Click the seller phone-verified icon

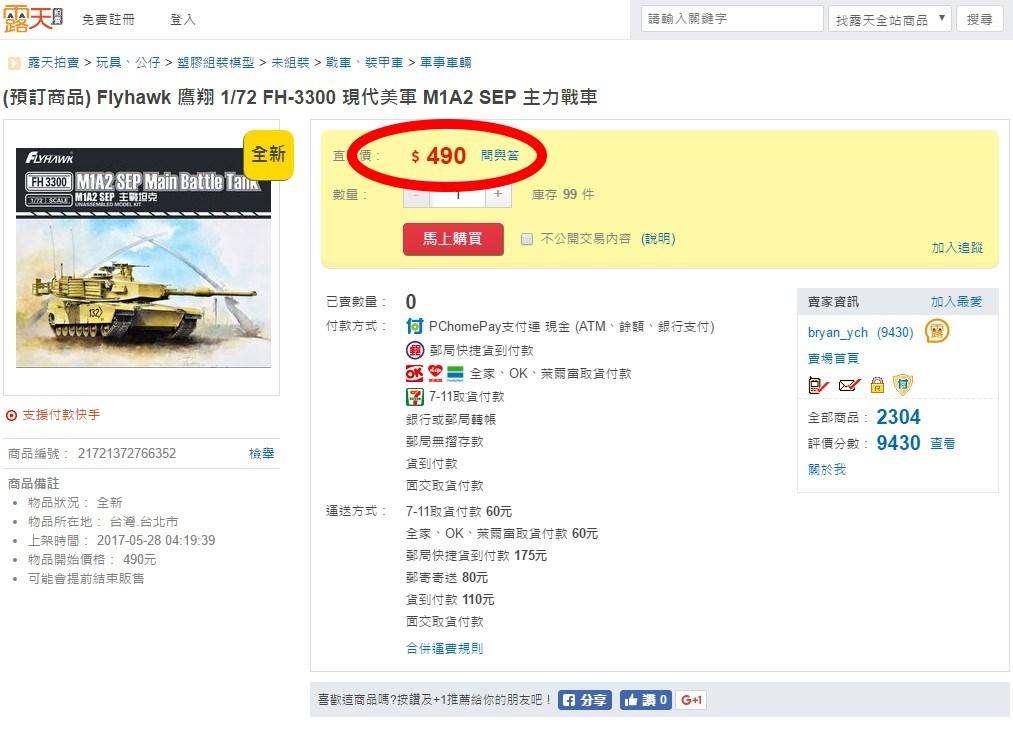(818, 386)
